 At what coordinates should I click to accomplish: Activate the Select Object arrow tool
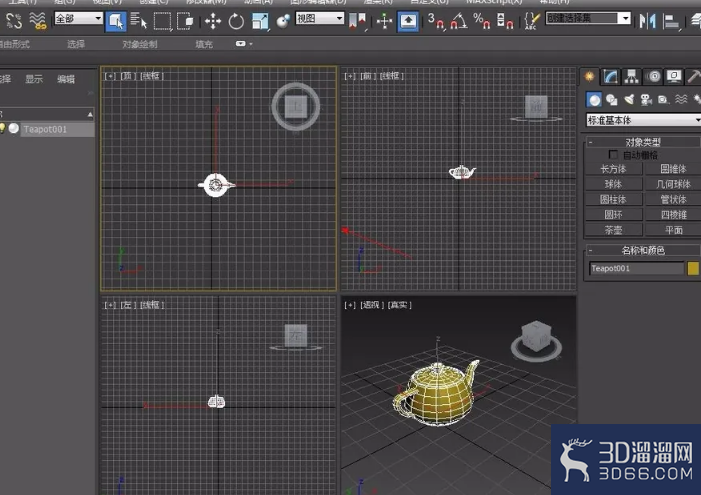point(116,21)
